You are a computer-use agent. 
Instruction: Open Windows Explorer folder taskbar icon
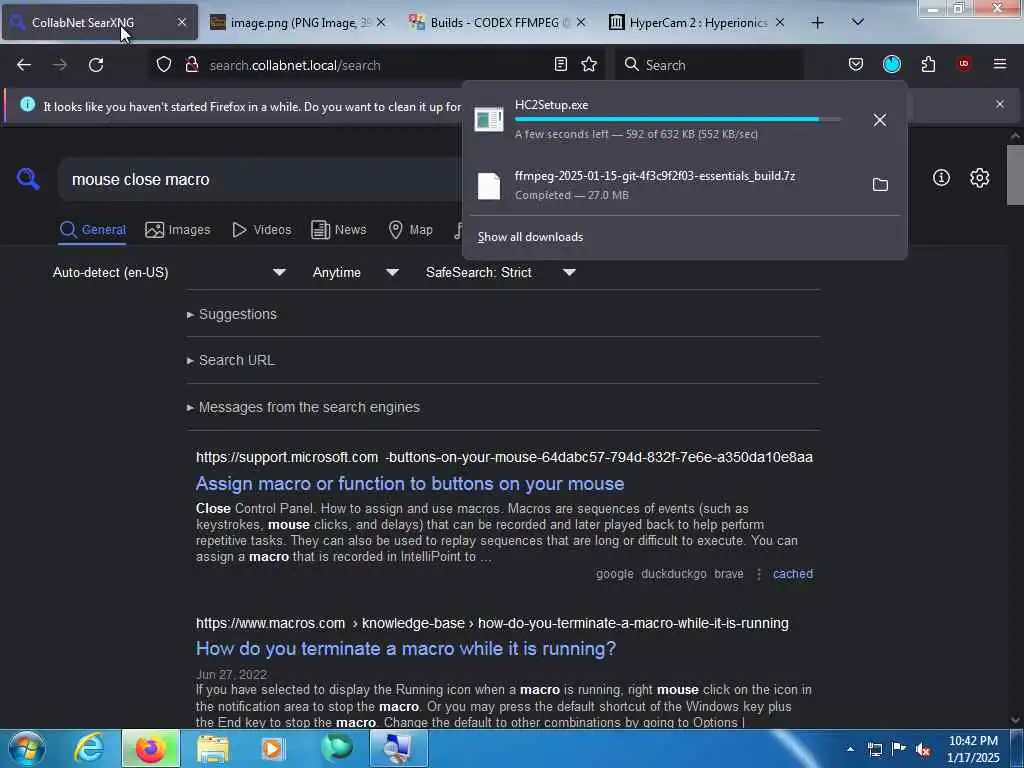[212, 748]
